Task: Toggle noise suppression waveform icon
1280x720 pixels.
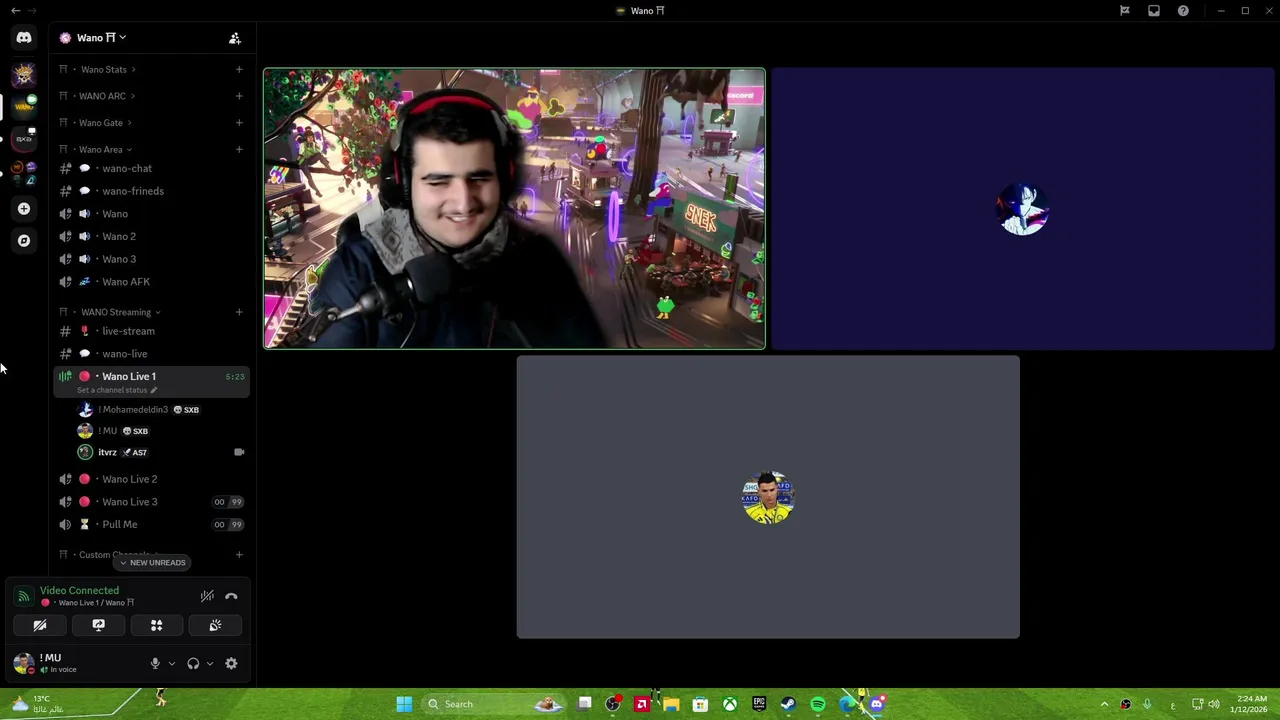Action: [207, 597]
